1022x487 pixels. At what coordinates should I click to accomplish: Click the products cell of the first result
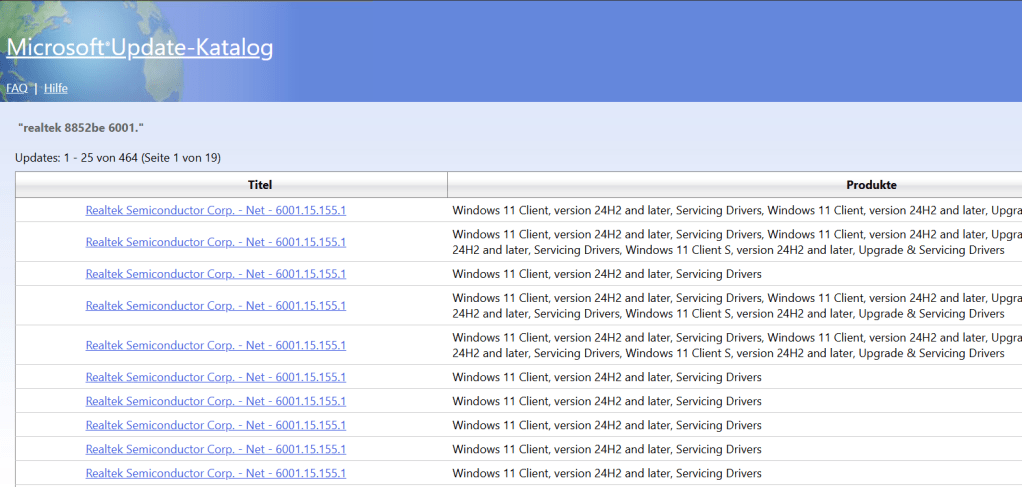[x=735, y=210]
